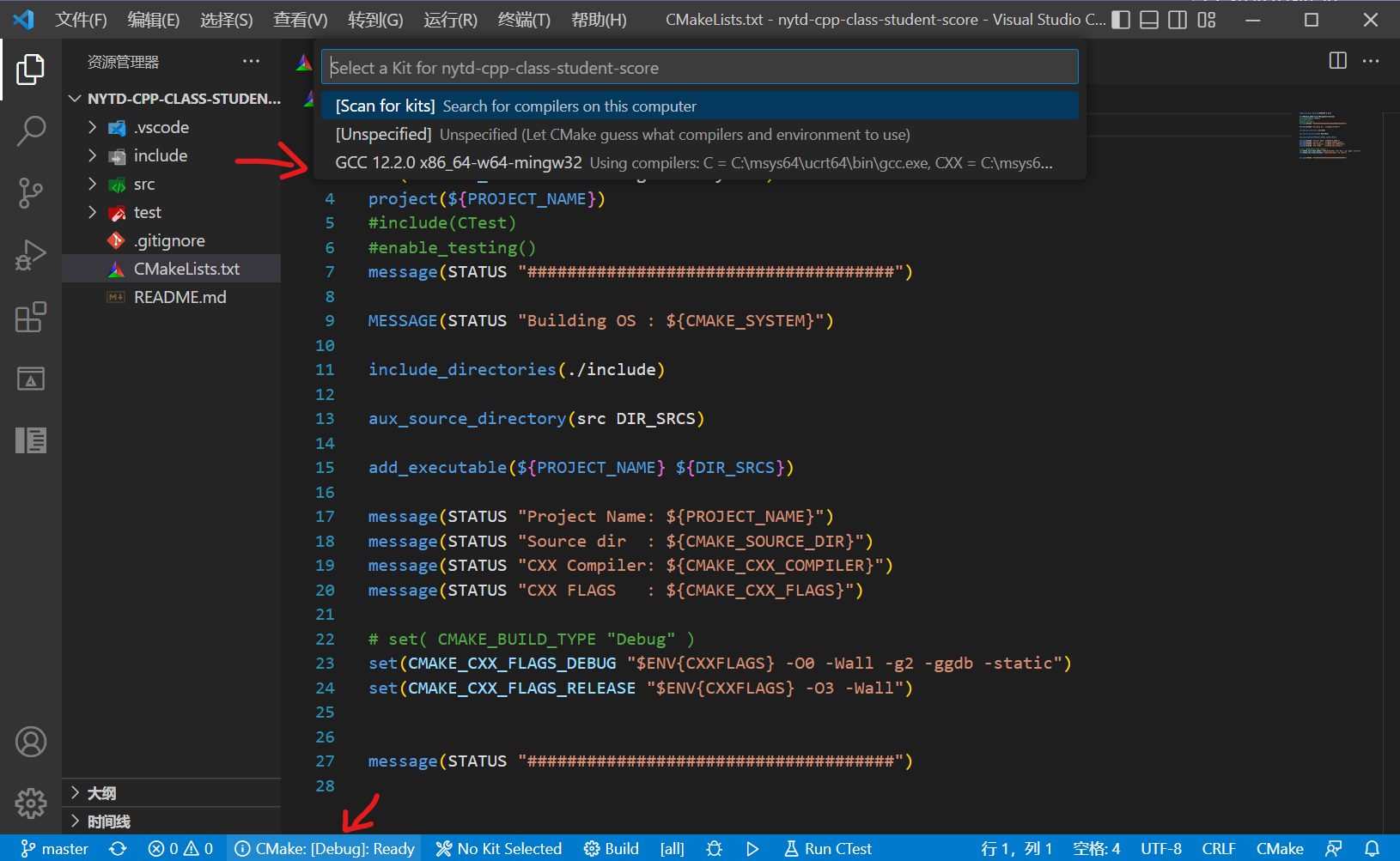Expand the 大纲 outline section

point(101,793)
